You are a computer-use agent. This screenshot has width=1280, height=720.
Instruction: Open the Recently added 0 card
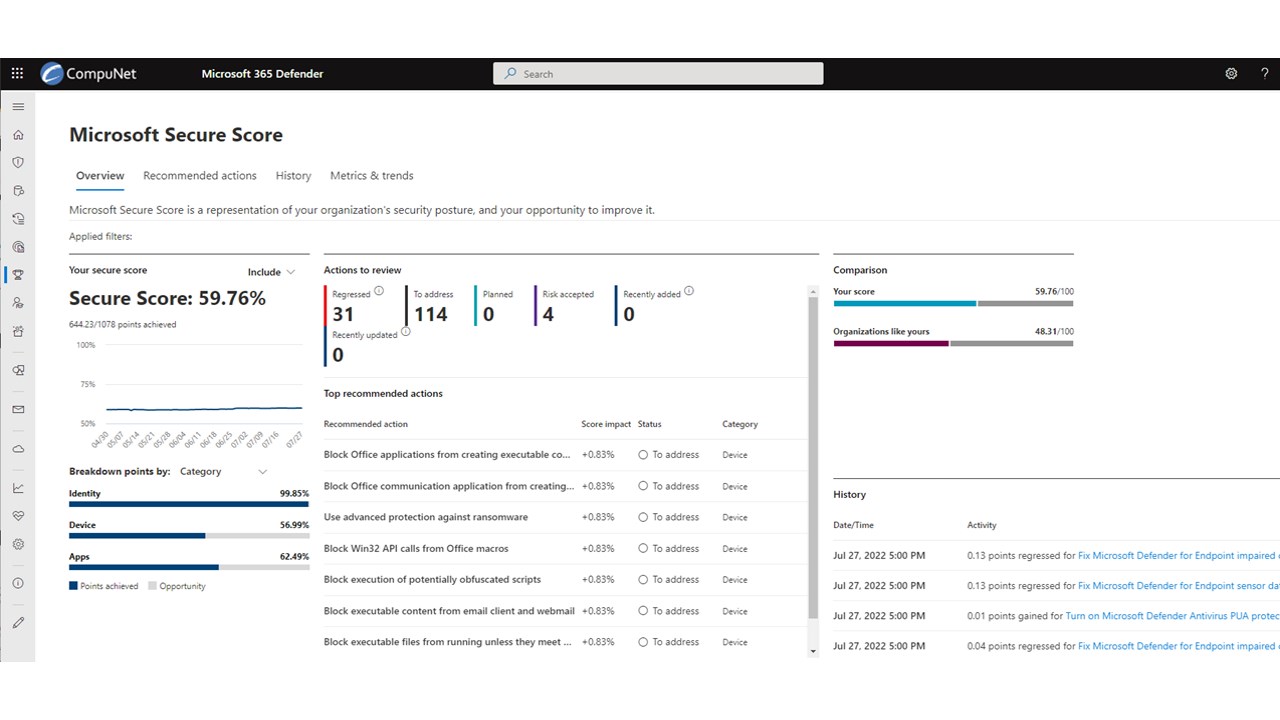[x=655, y=305]
